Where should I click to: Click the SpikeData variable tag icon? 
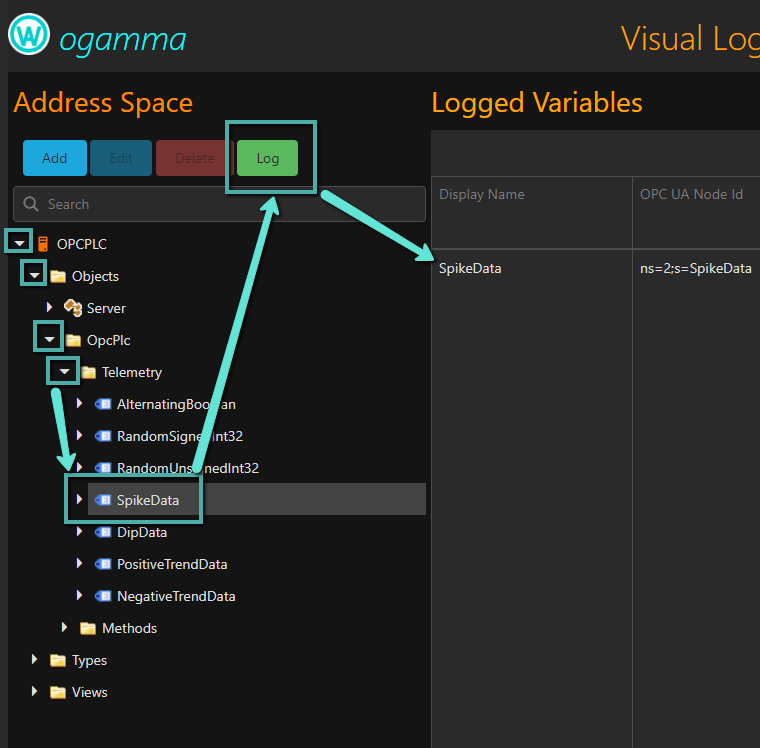click(x=103, y=500)
